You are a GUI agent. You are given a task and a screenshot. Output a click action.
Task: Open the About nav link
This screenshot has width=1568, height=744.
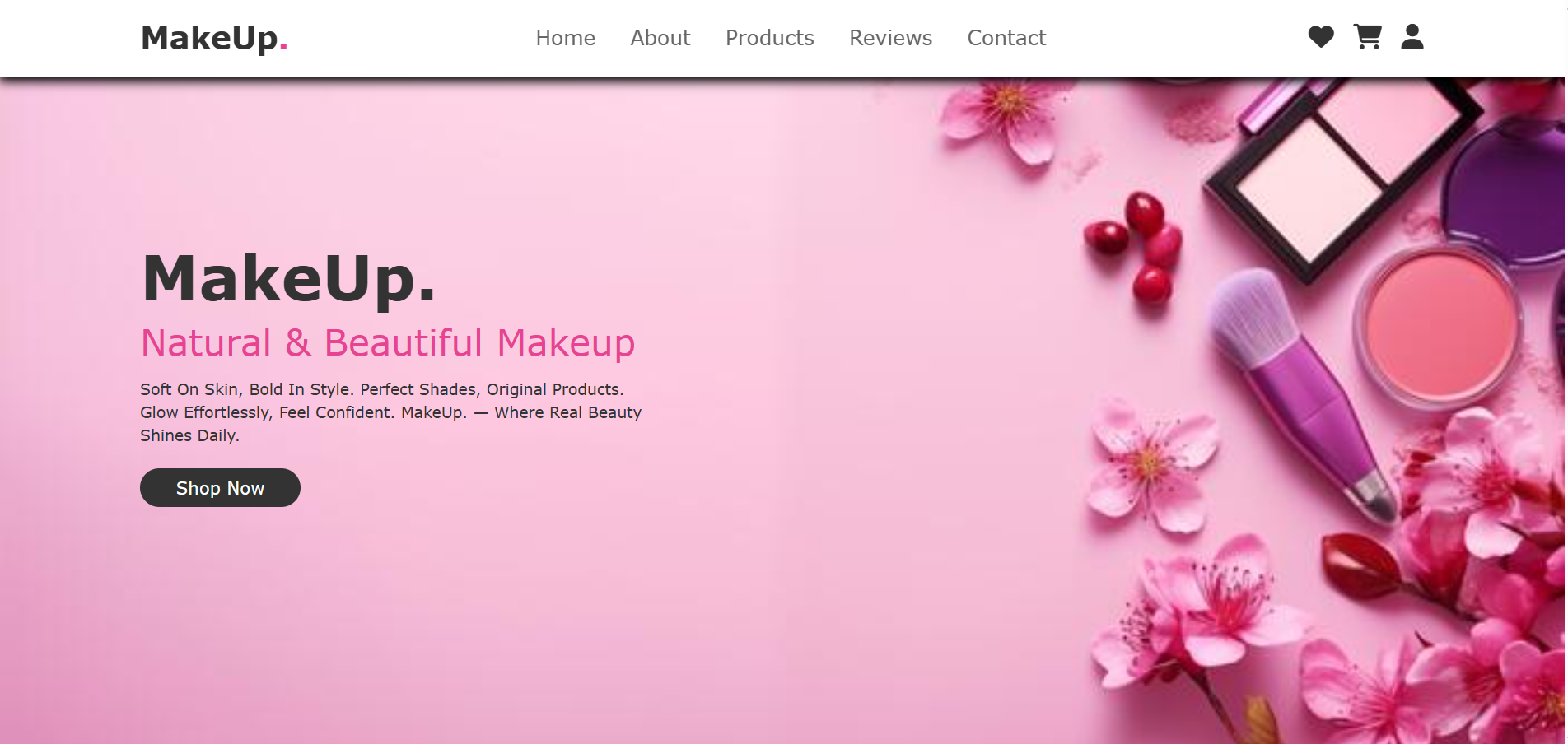tap(660, 38)
